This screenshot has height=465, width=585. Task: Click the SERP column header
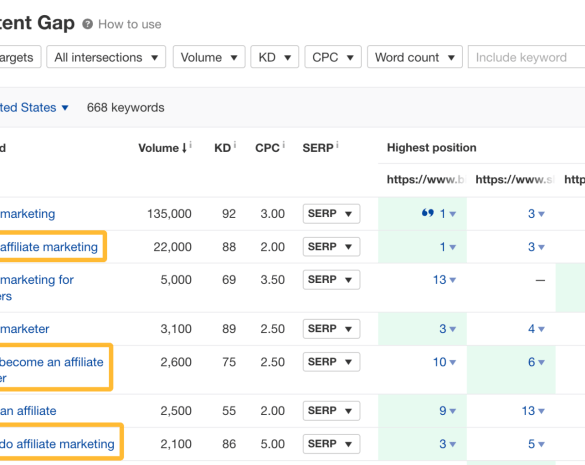pyautogui.click(x=318, y=148)
